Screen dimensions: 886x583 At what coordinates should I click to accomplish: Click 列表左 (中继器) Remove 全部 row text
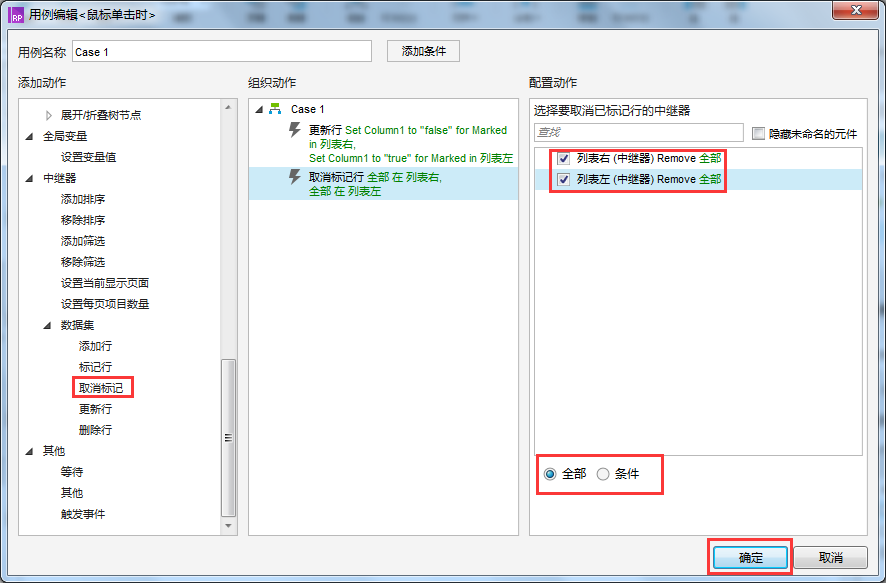tap(649, 180)
